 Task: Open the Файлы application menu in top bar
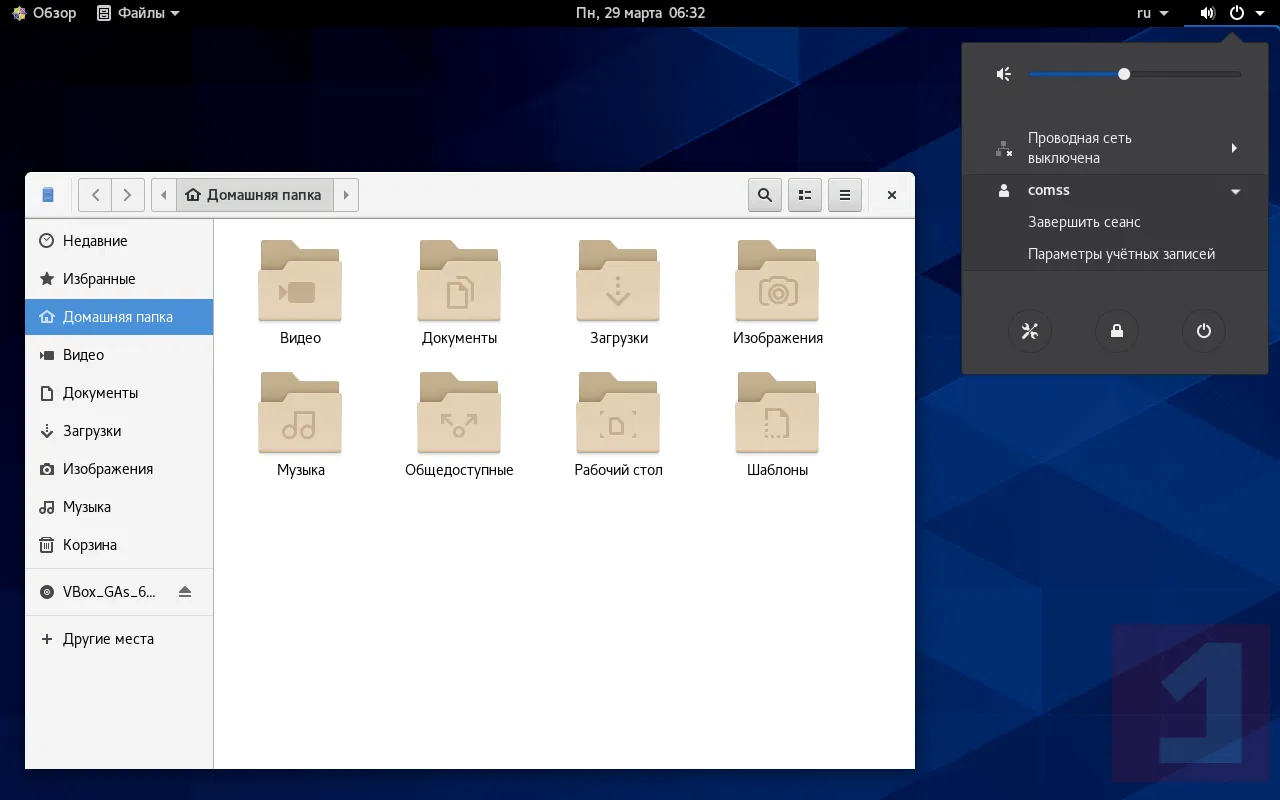tap(138, 13)
